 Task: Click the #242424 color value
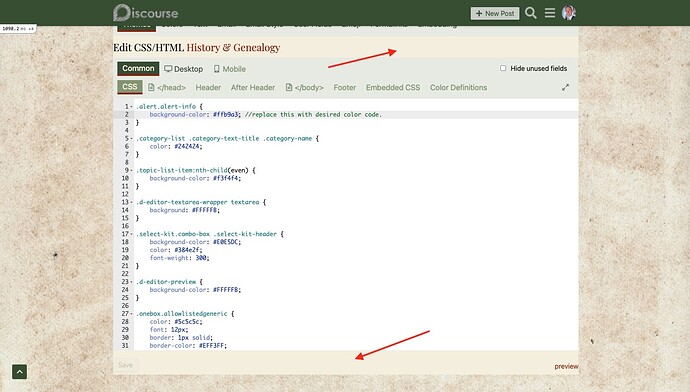tap(187, 147)
